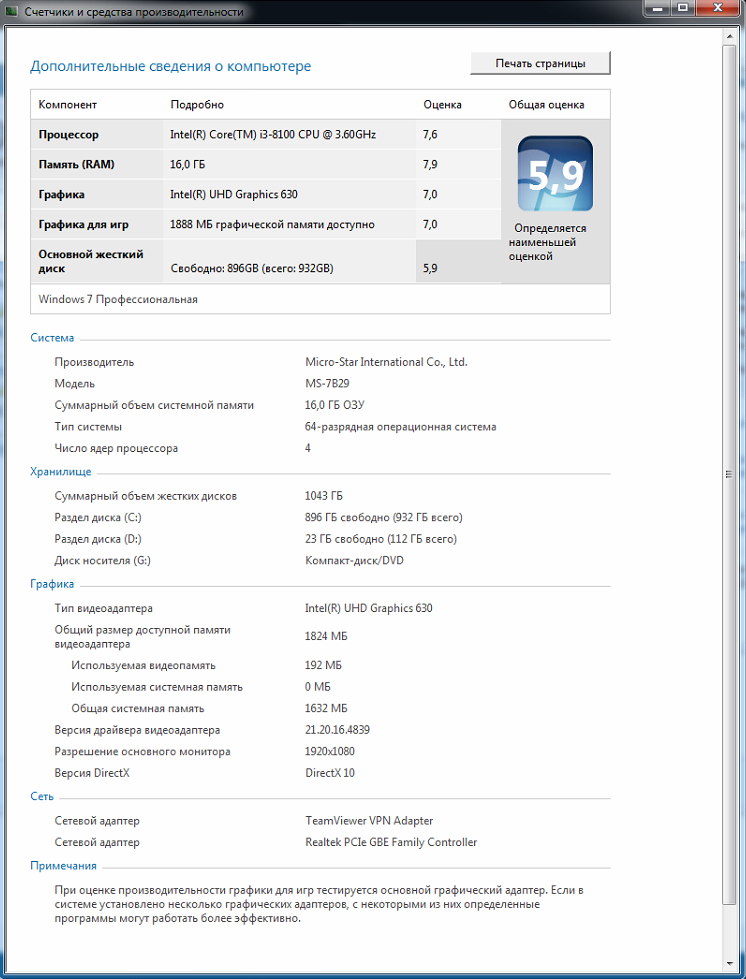Click the Общая оценка column header

546,105
